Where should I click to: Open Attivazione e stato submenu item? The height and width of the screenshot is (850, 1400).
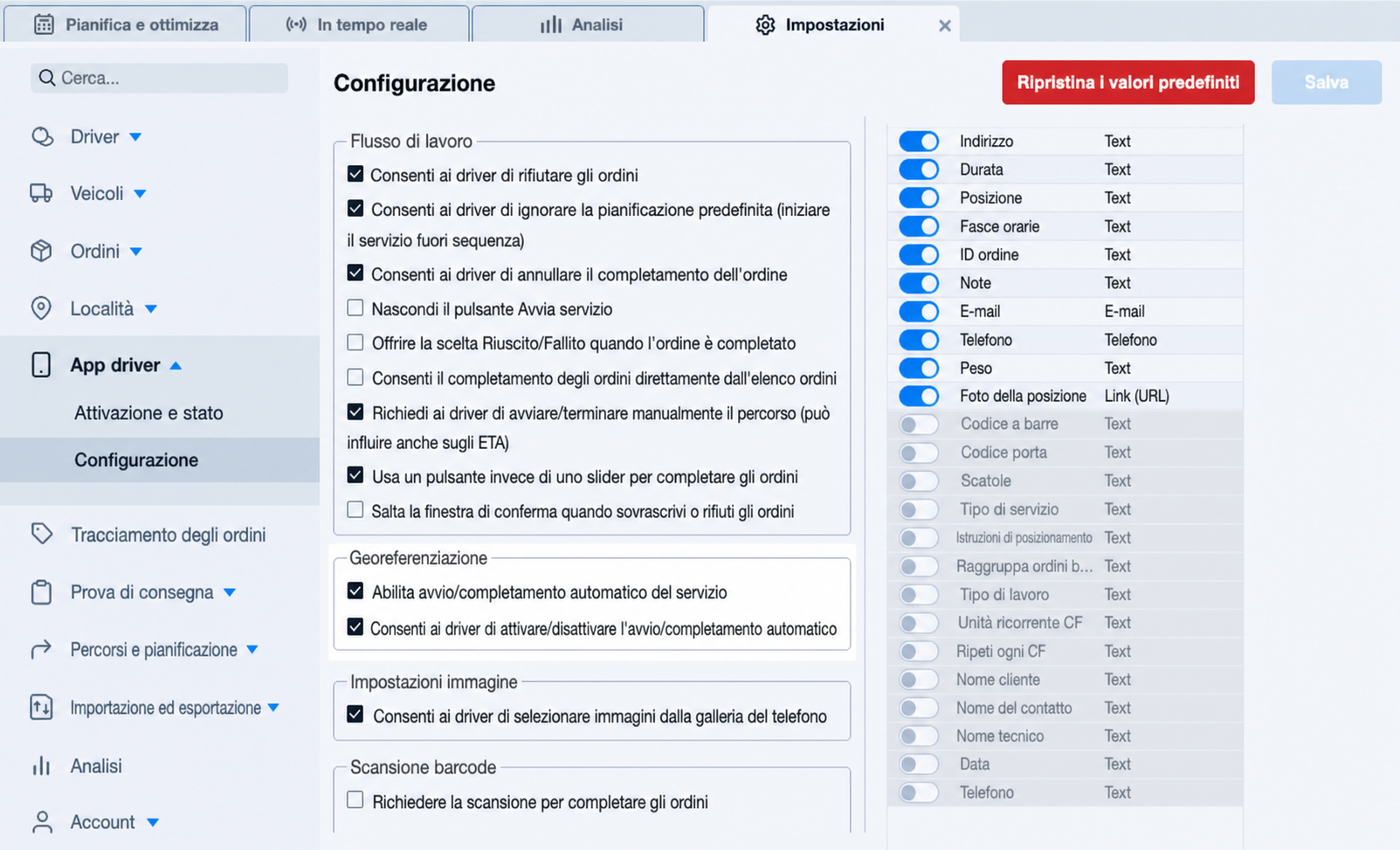[x=148, y=412]
